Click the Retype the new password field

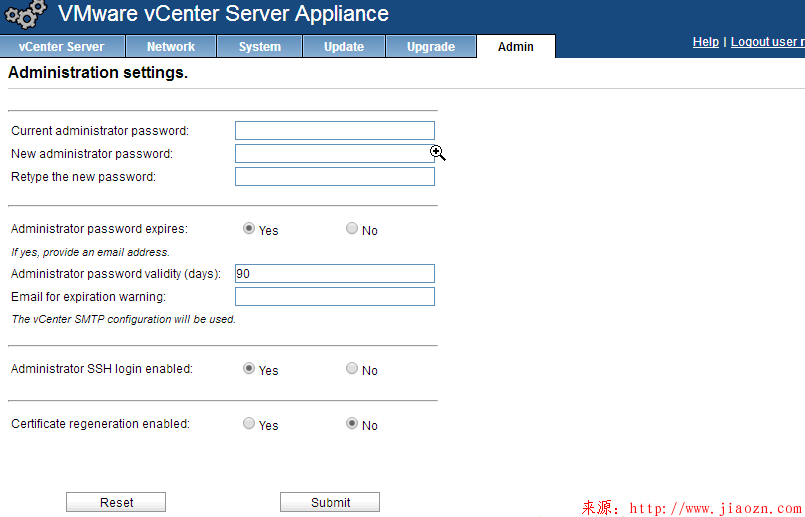pyautogui.click(x=334, y=177)
